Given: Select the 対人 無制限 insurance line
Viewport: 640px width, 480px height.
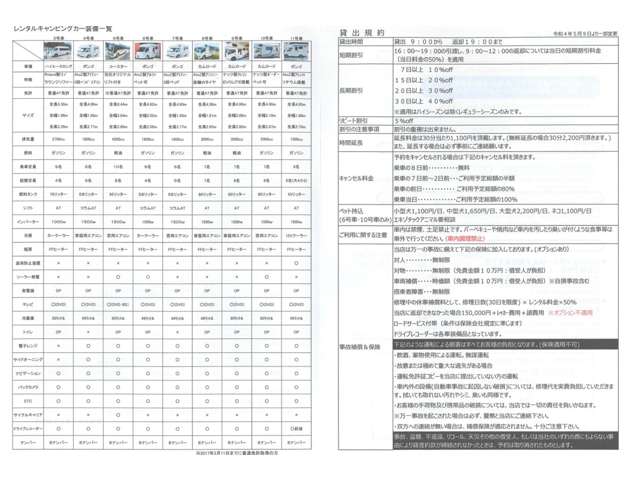Looking at the screenshot, I should click(422, 260).
